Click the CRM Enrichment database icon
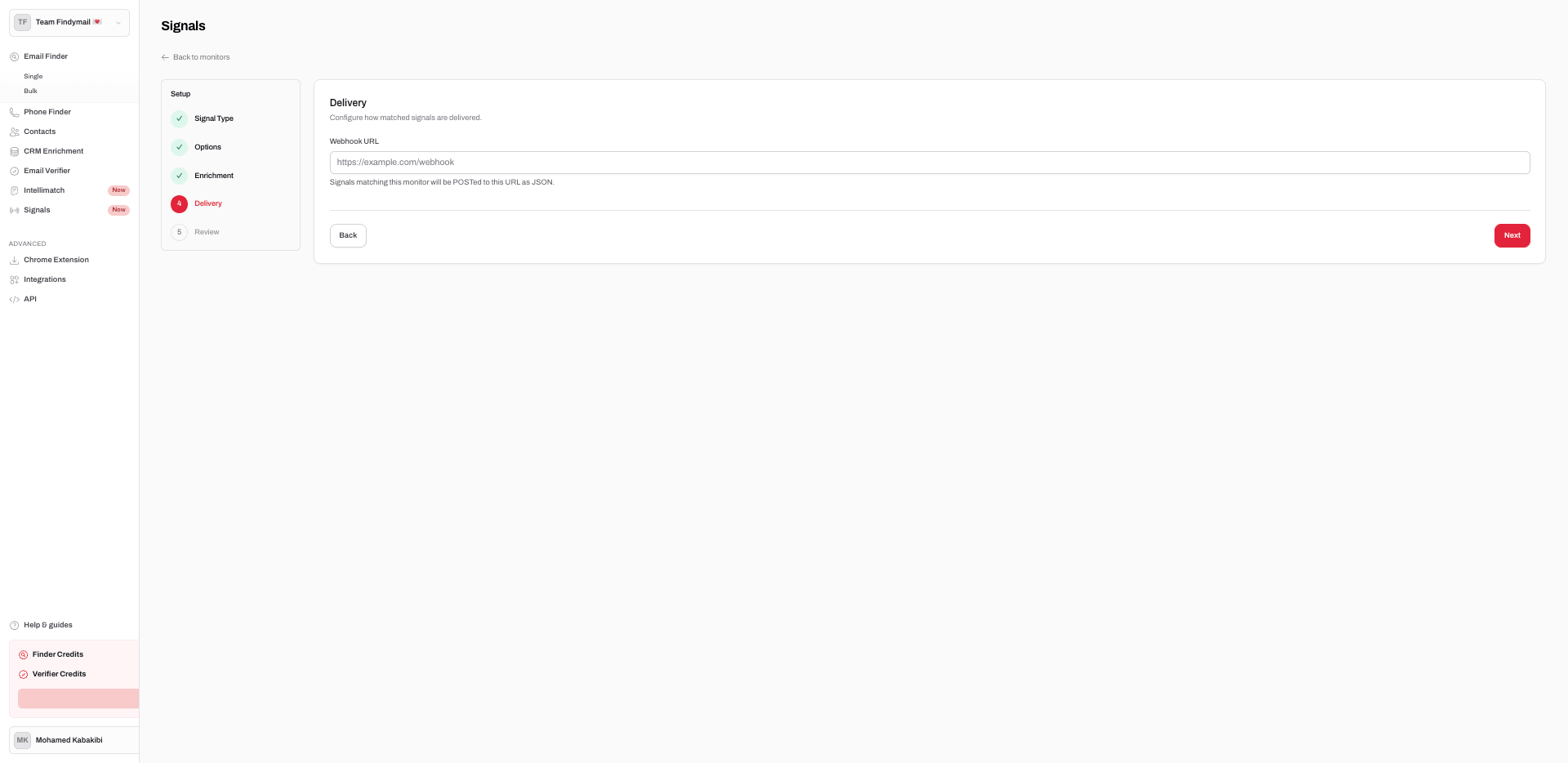 (14, 152)
